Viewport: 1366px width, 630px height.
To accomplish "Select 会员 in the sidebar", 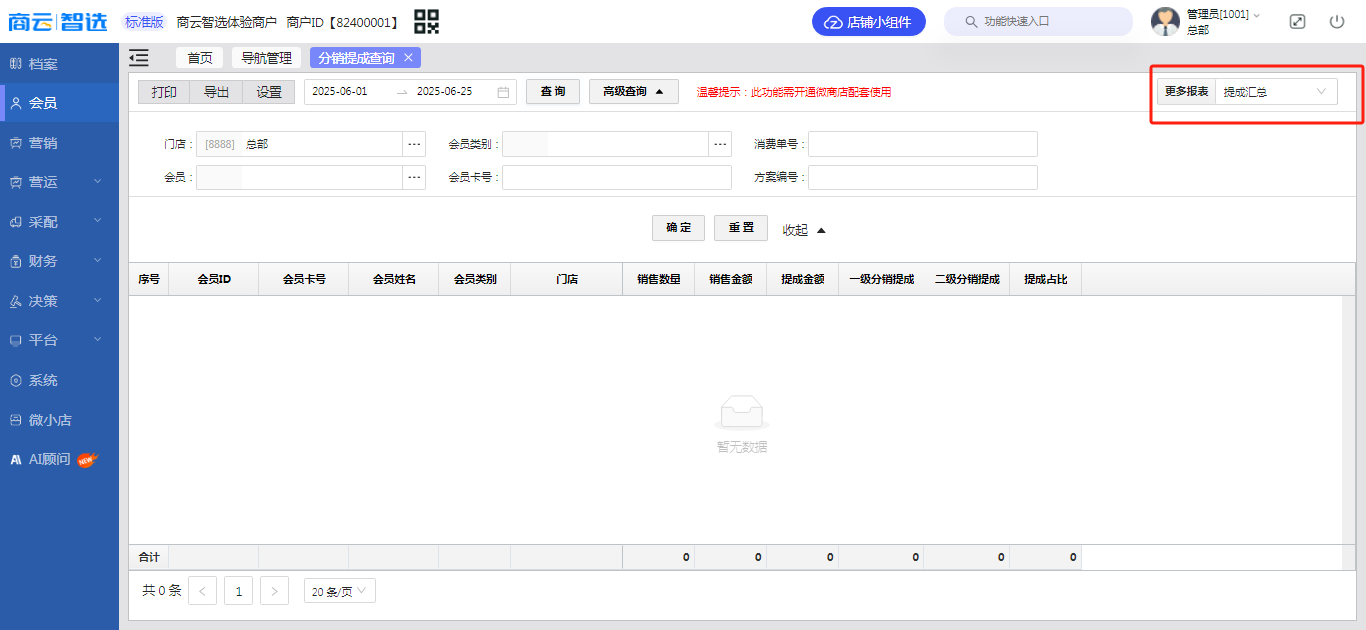I will tap(59, 103).
